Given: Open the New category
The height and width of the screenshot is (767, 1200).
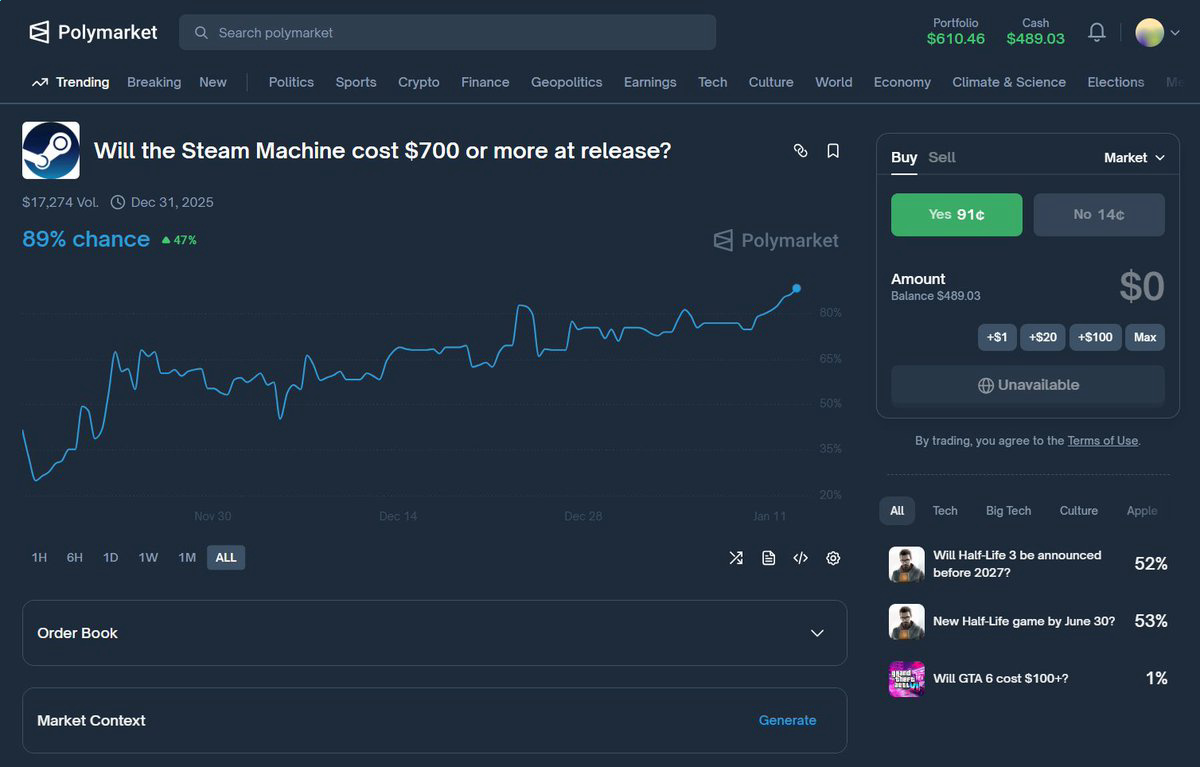Looking at the screenshot, I should (x=213, y=82).
